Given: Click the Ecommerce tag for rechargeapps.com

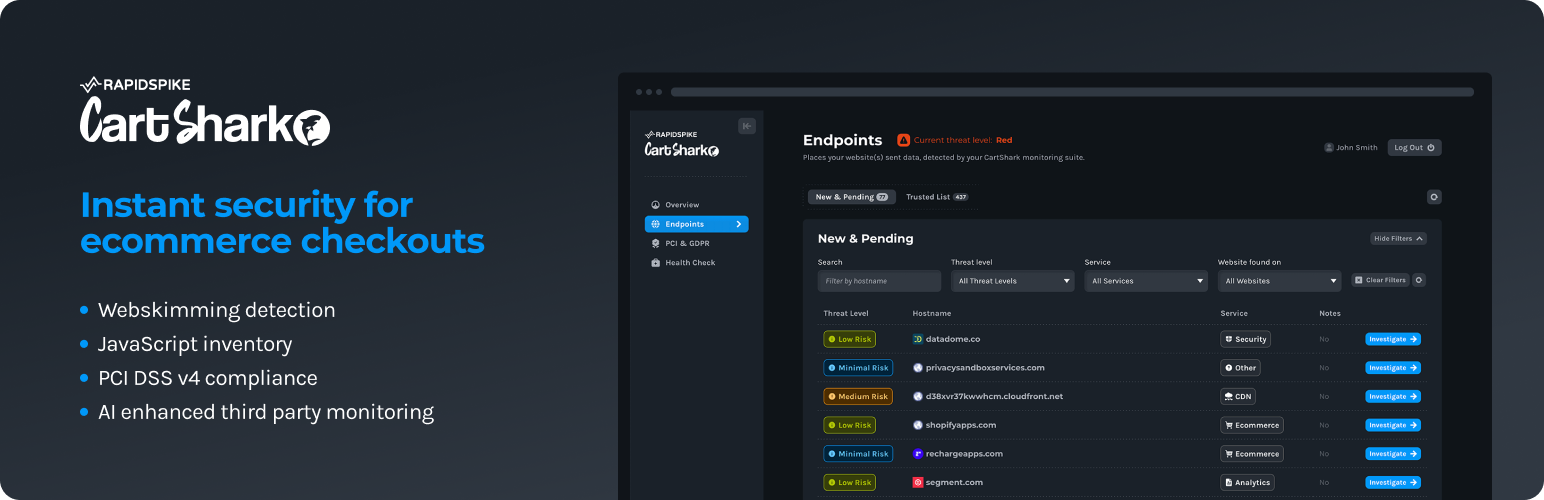Looking at the screenshot, I should (1252, 454).
